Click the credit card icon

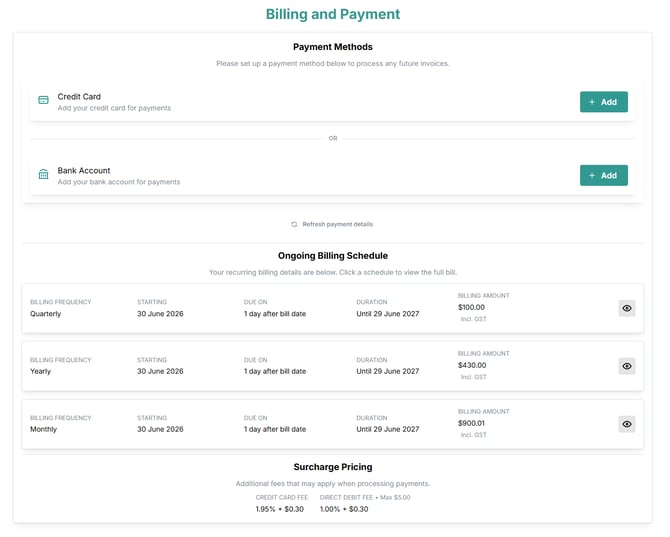pos(43,100)
